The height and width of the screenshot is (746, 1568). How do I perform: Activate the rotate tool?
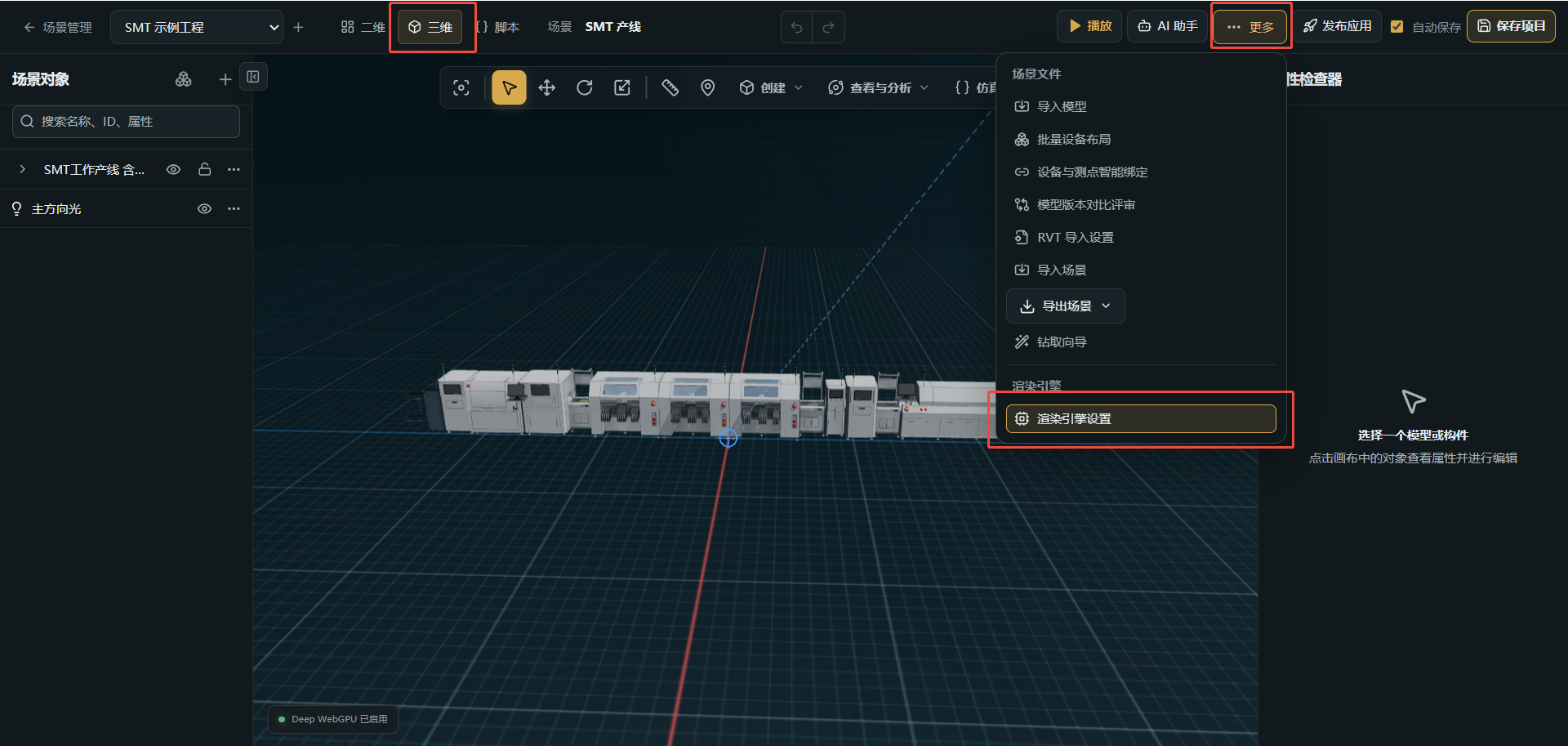tap(585, 87)
